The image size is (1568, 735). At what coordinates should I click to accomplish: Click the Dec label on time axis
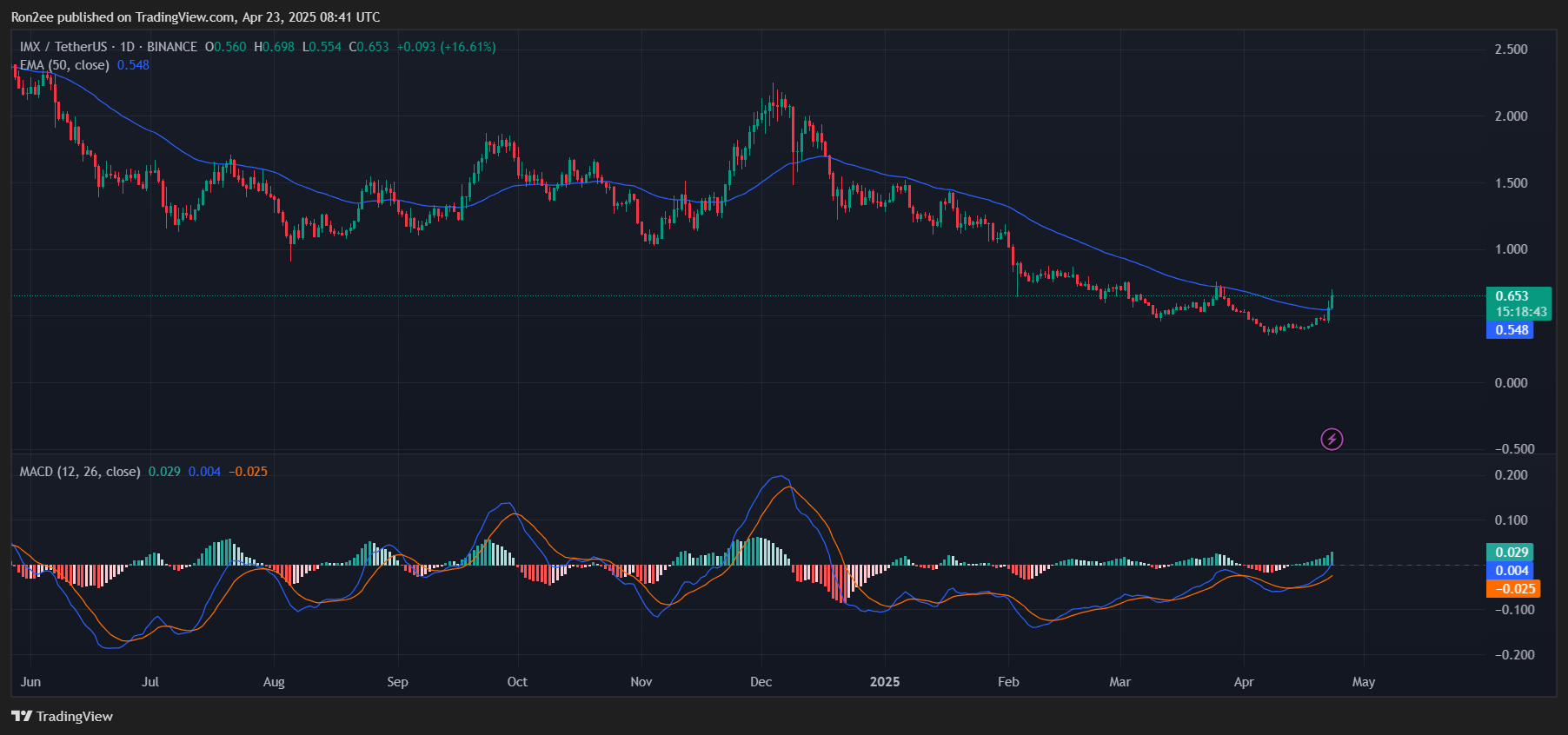coord(761,682)
